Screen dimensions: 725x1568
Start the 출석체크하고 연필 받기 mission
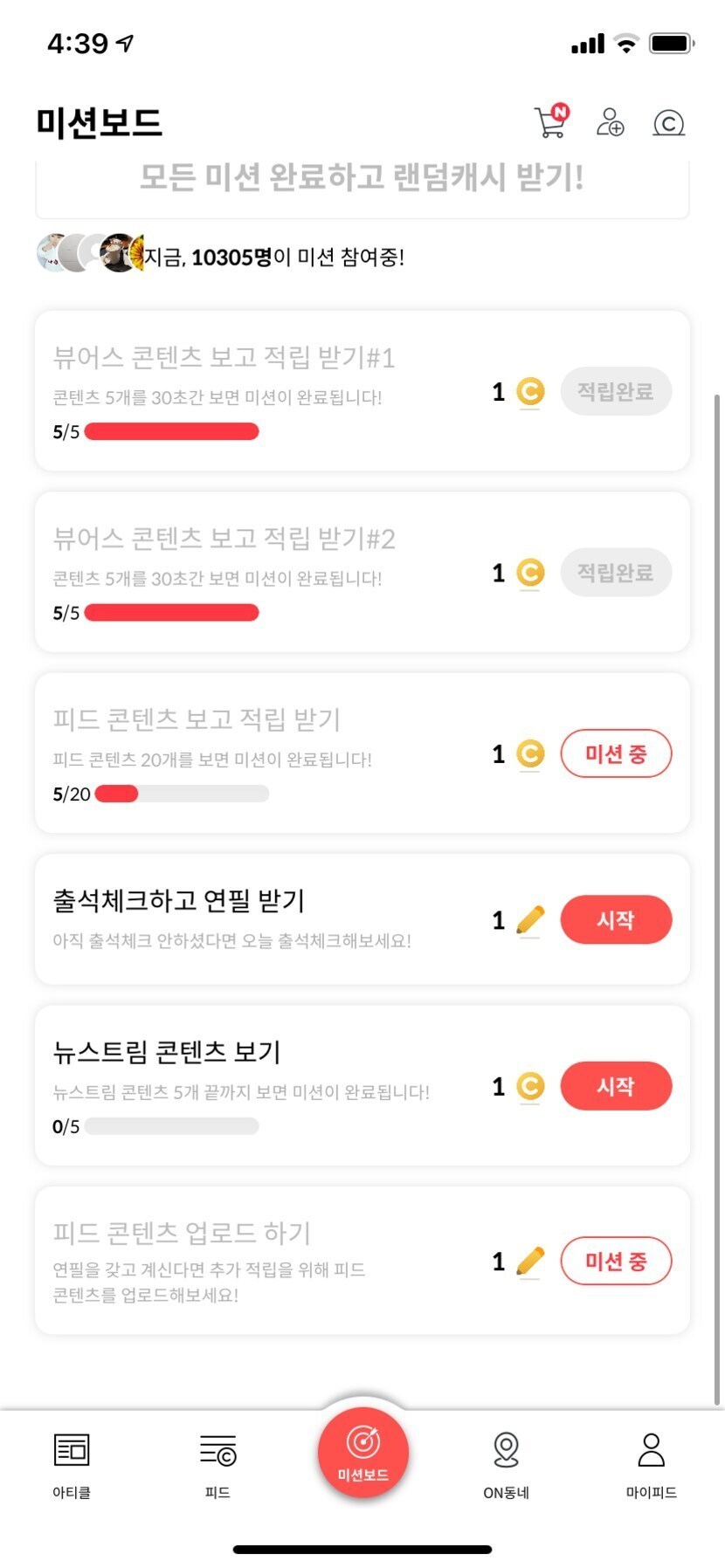pyautogui.click(x=616, y=920)
